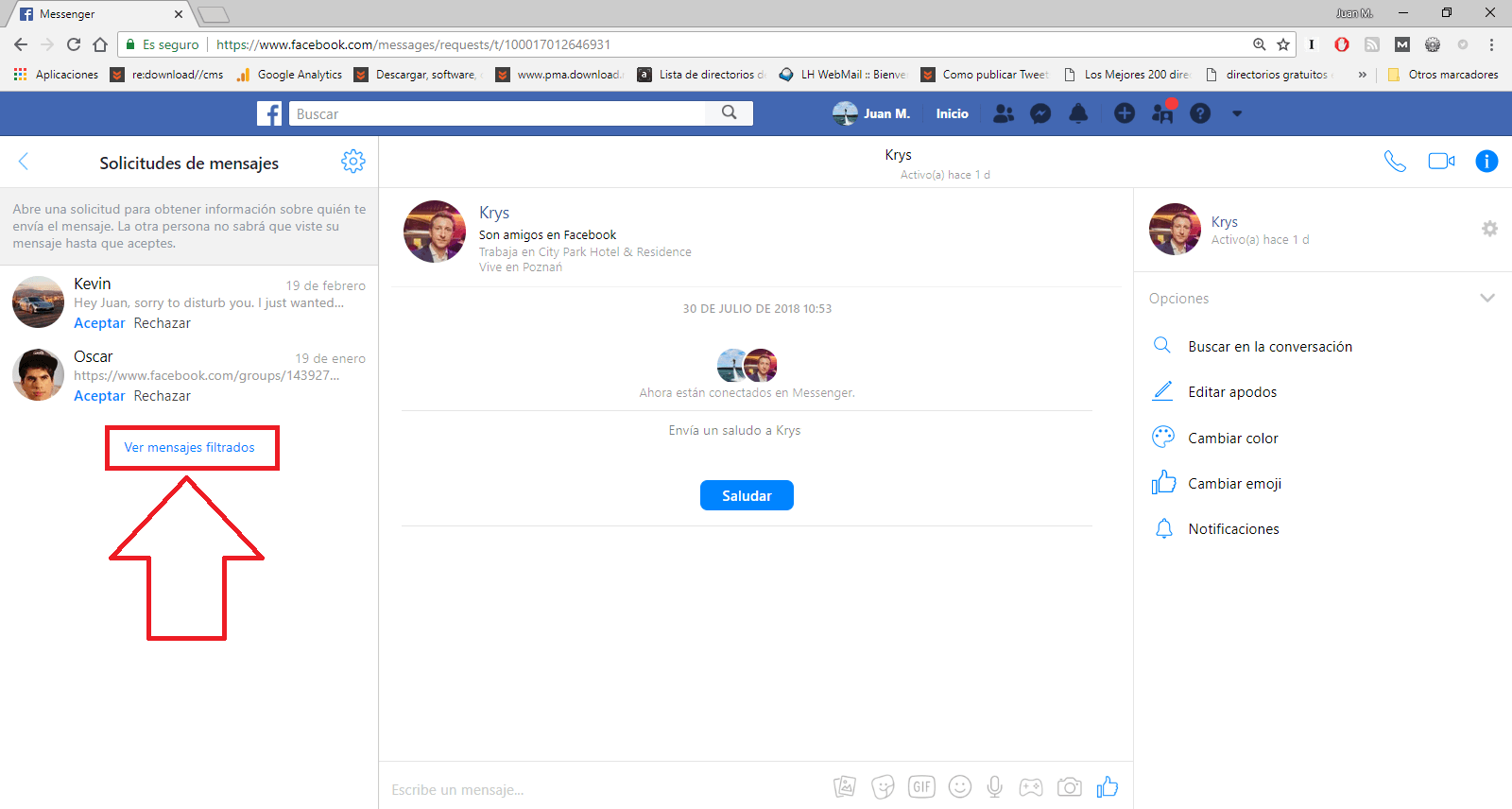
Task: Open the Messenger icon in header
Action: click(1040, 113)
